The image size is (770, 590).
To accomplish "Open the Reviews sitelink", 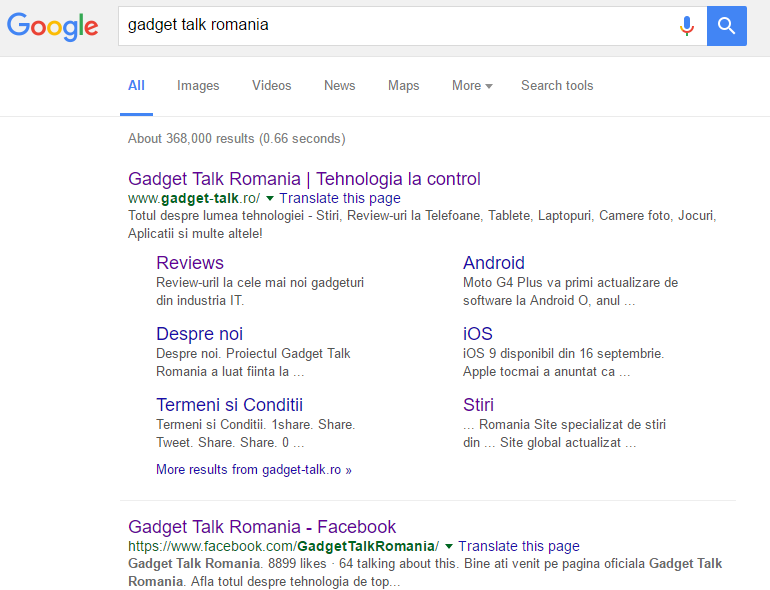I will 190,263.
